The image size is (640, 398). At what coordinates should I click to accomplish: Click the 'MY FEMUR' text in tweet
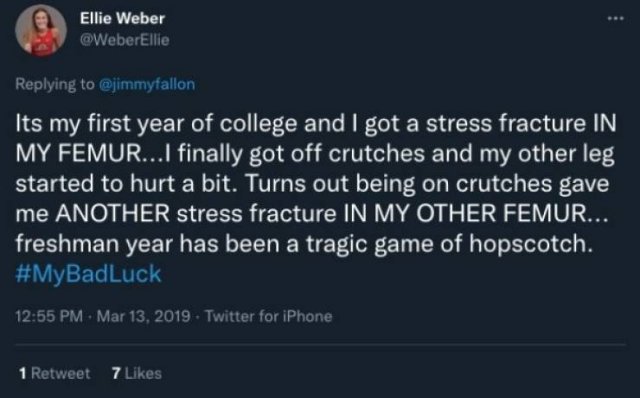78,154
